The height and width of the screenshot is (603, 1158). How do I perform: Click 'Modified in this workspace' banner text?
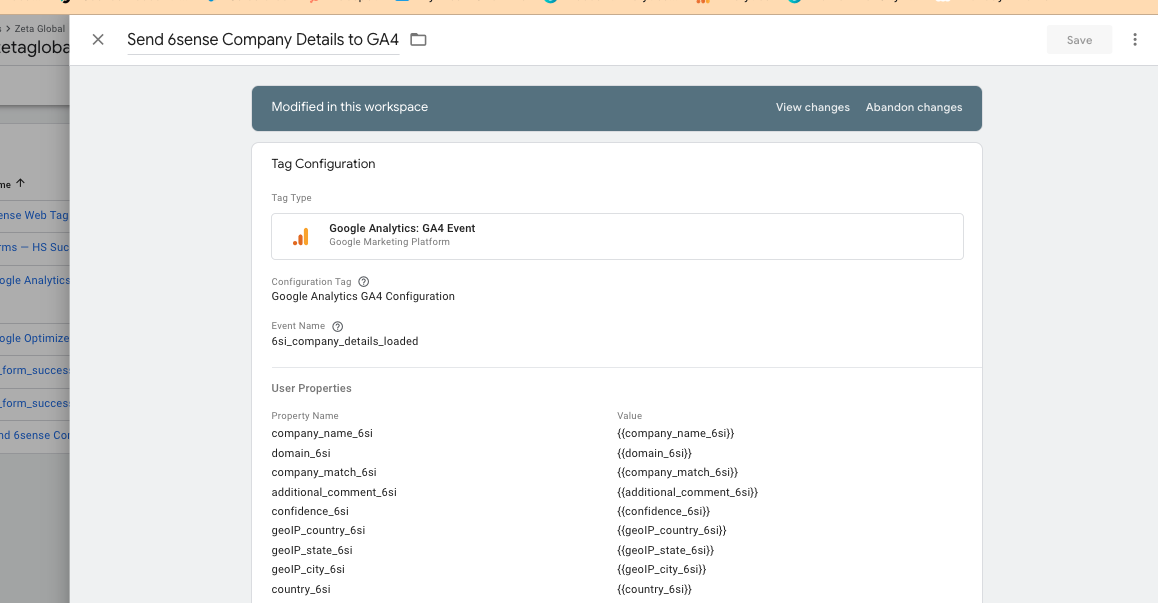(x=349, y=107)
